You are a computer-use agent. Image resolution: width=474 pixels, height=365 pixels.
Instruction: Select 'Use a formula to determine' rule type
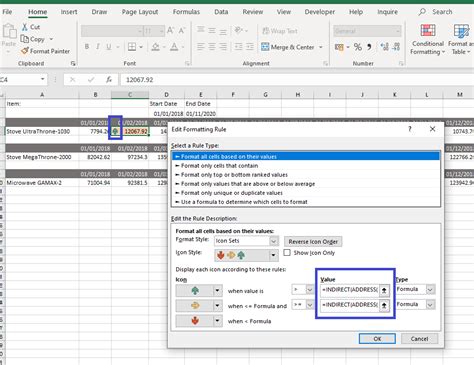click(306, 202)
